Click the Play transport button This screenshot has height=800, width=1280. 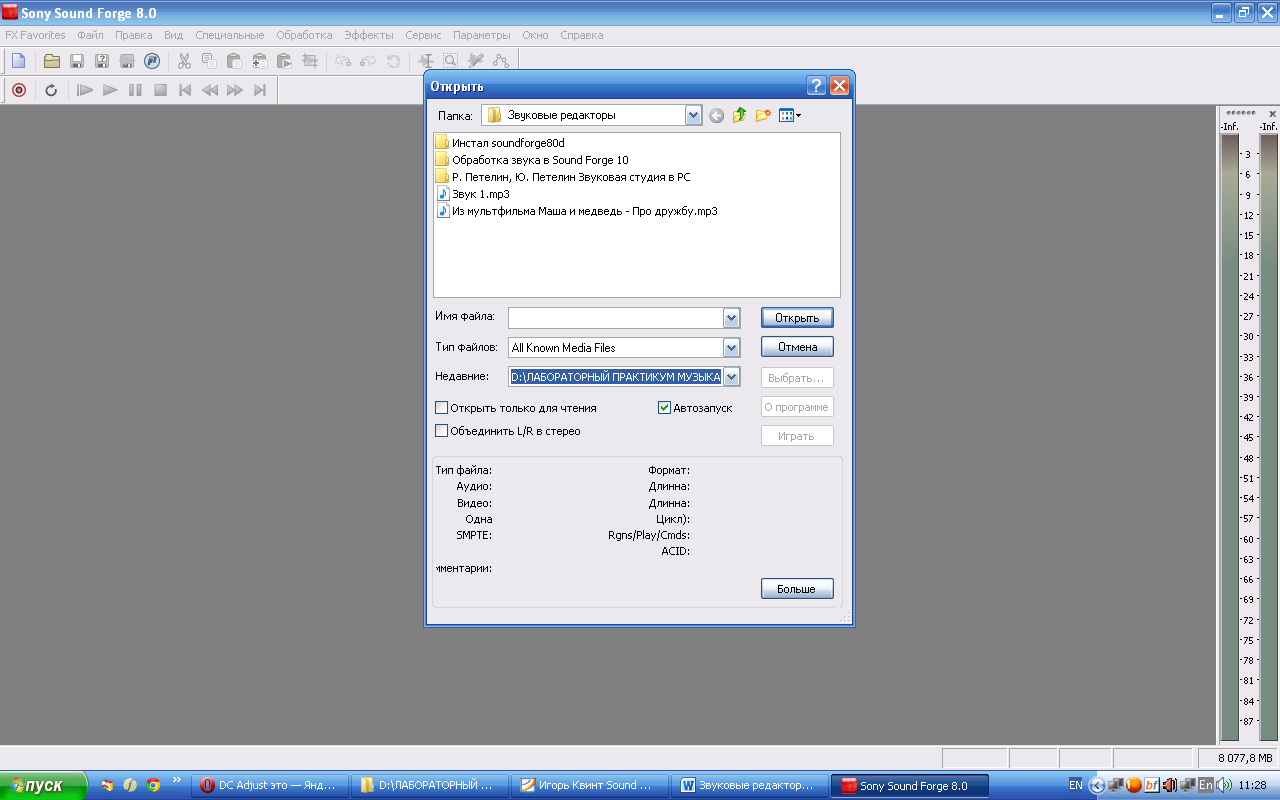(x=110, y=90)
